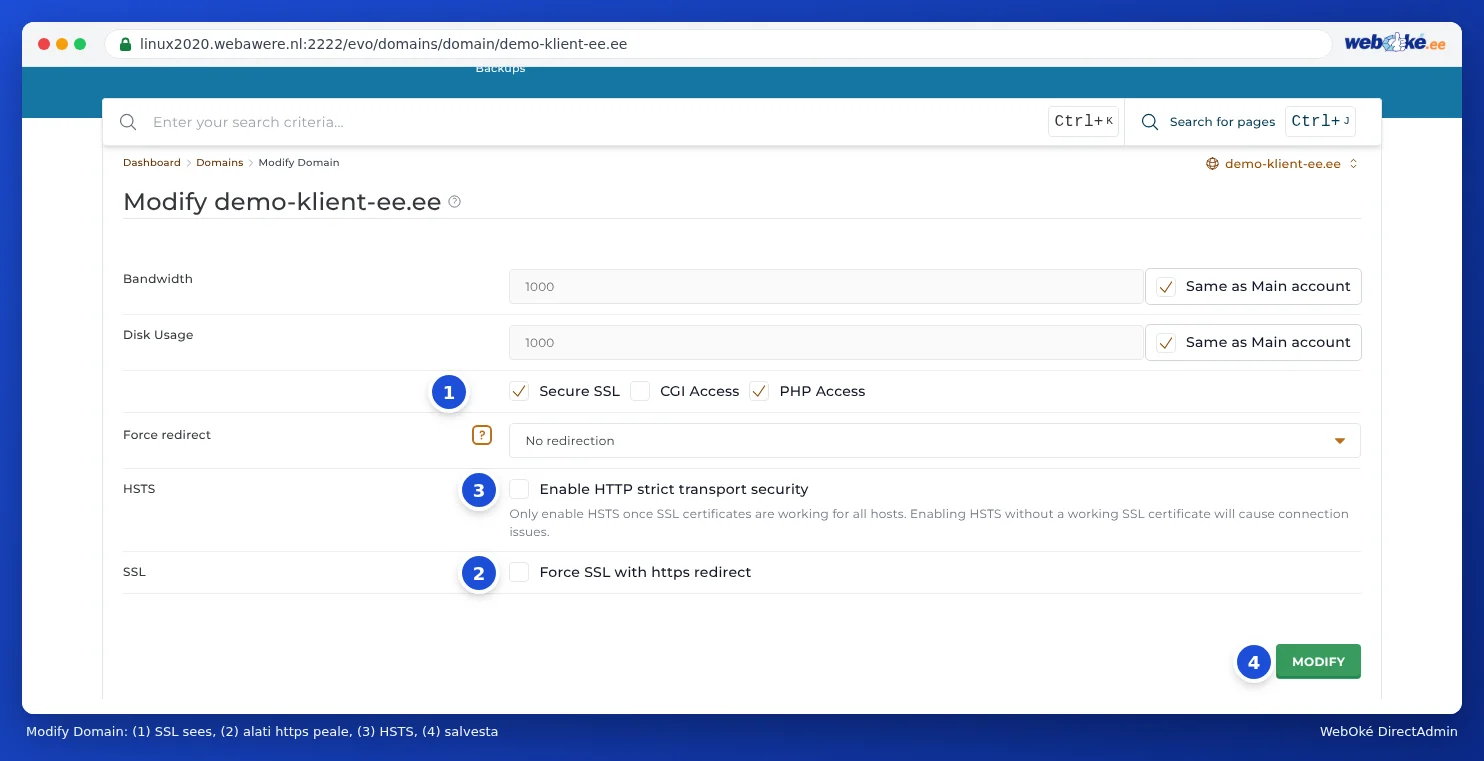
Task: Open the demo-klient-ee.ee domain selector
Action: (x=1282, y=163)
